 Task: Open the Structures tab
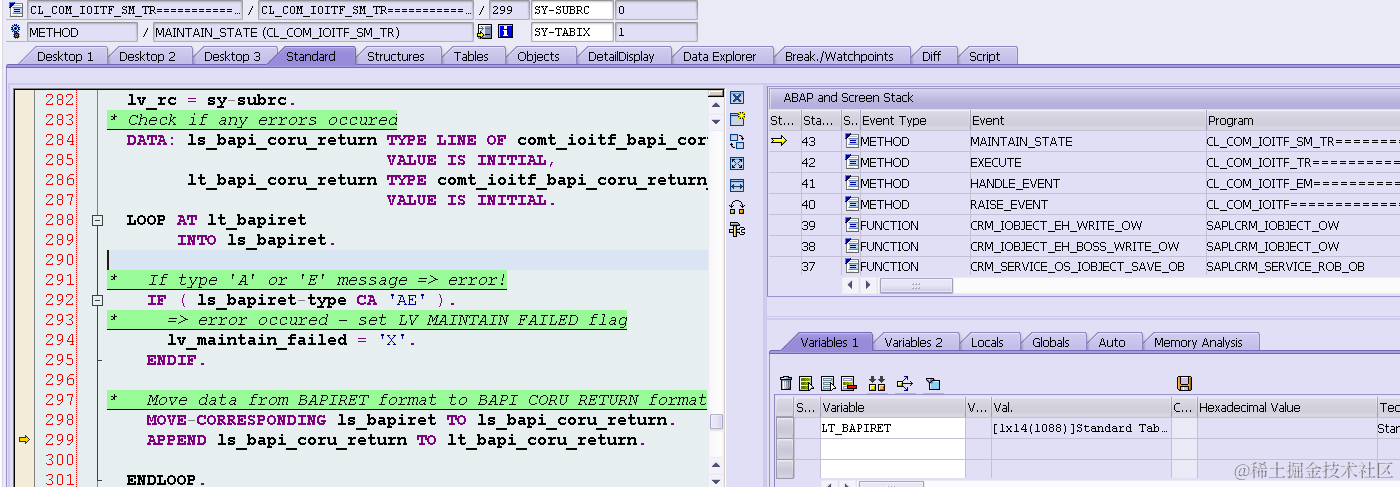pos(396,56)
